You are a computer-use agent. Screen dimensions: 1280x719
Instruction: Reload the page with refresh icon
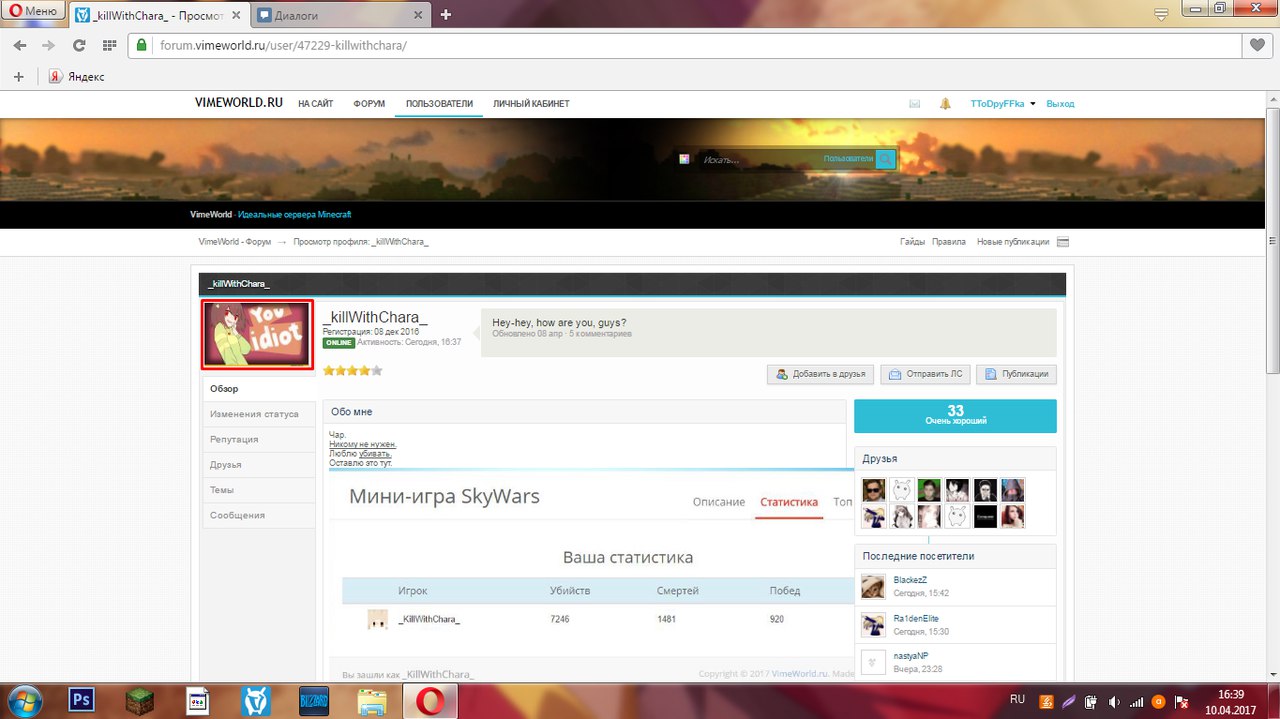coord(79,45)
